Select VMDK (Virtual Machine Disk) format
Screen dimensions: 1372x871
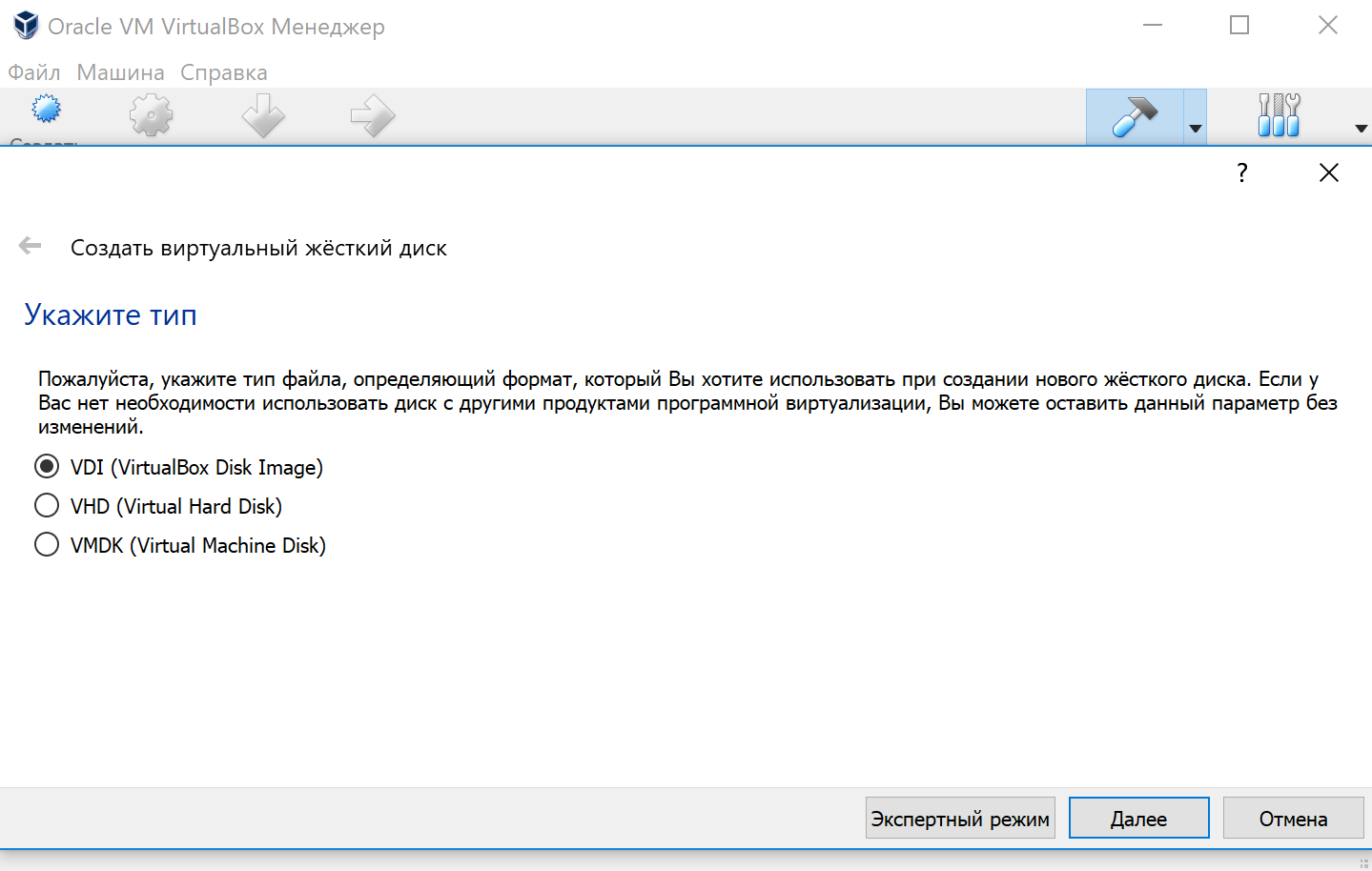[x=46, y=544]
